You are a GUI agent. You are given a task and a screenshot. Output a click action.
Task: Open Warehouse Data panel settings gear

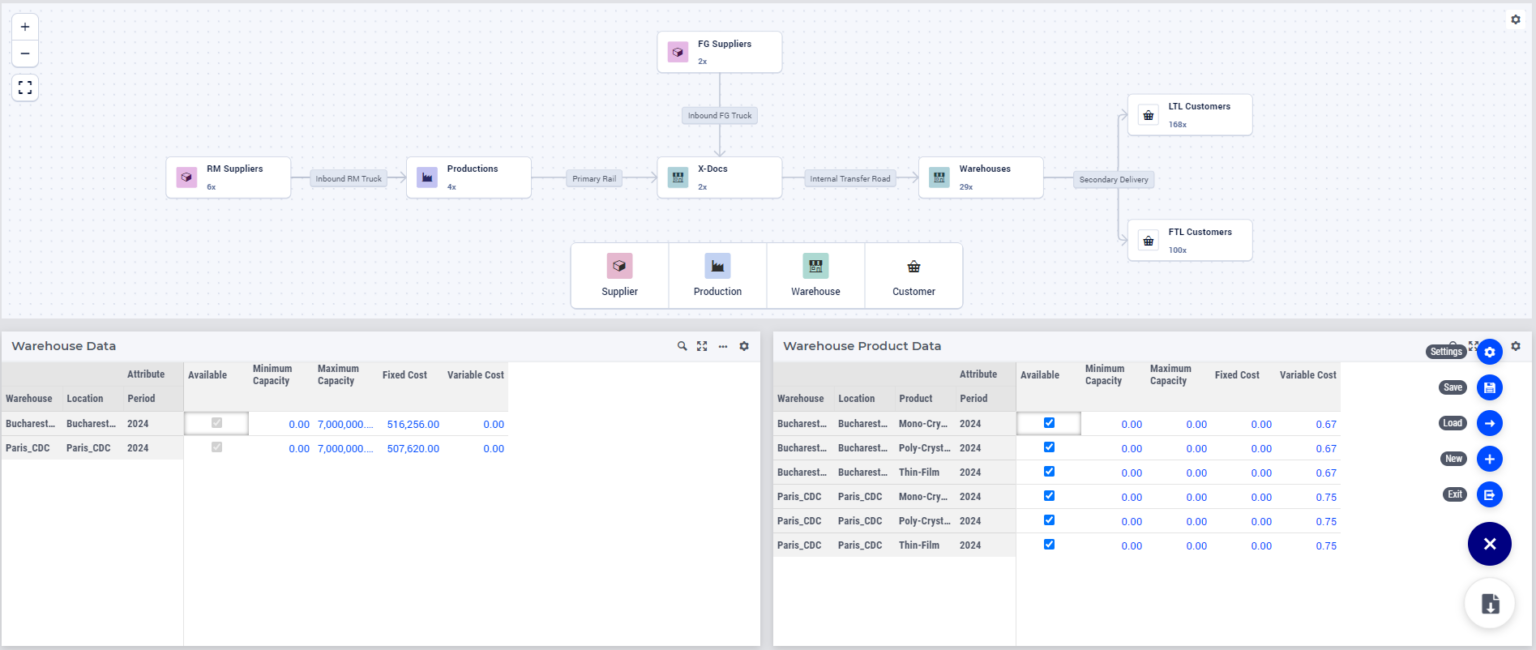(x=743, y=345)
